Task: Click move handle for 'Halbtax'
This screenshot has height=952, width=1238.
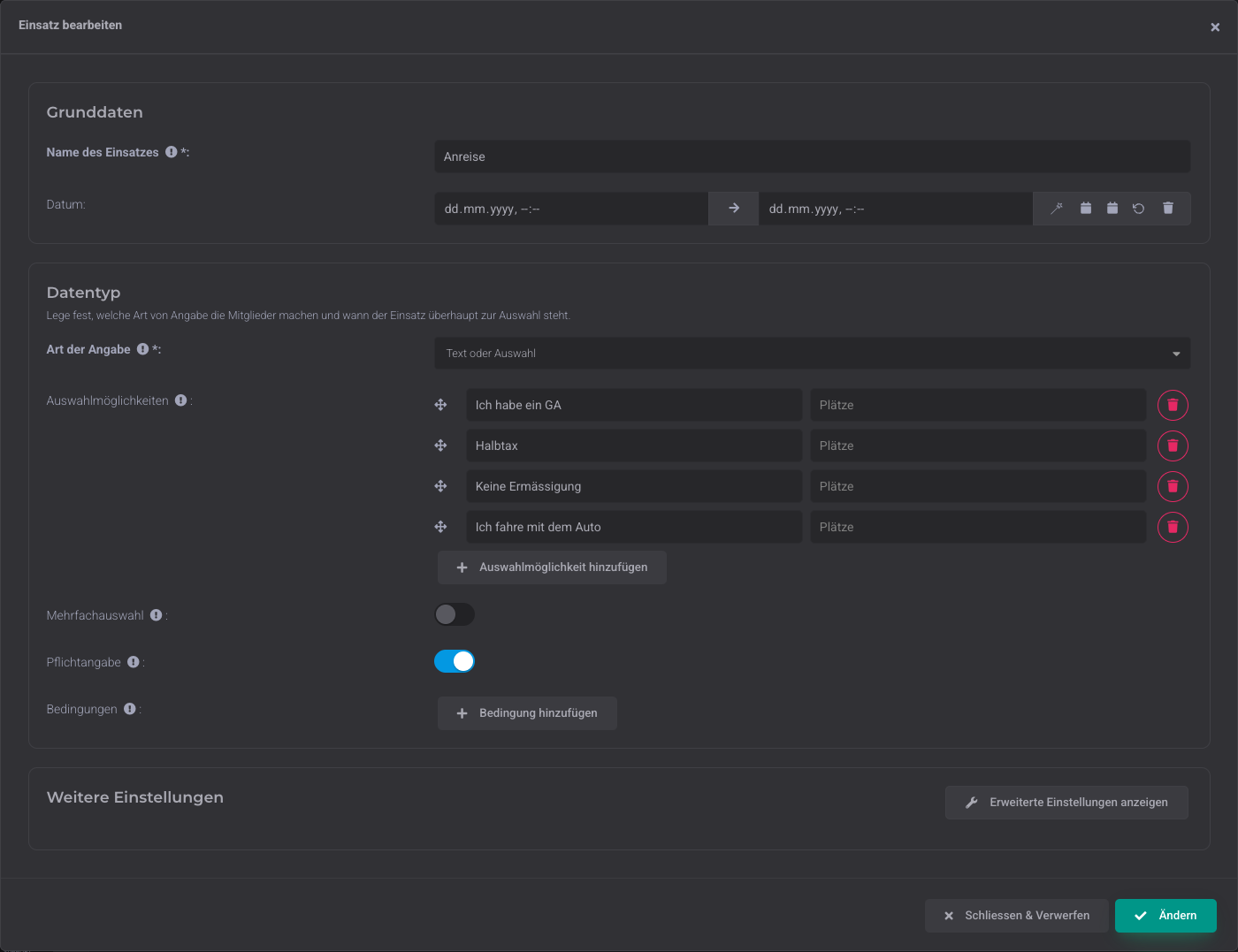Action: [440, 446]
